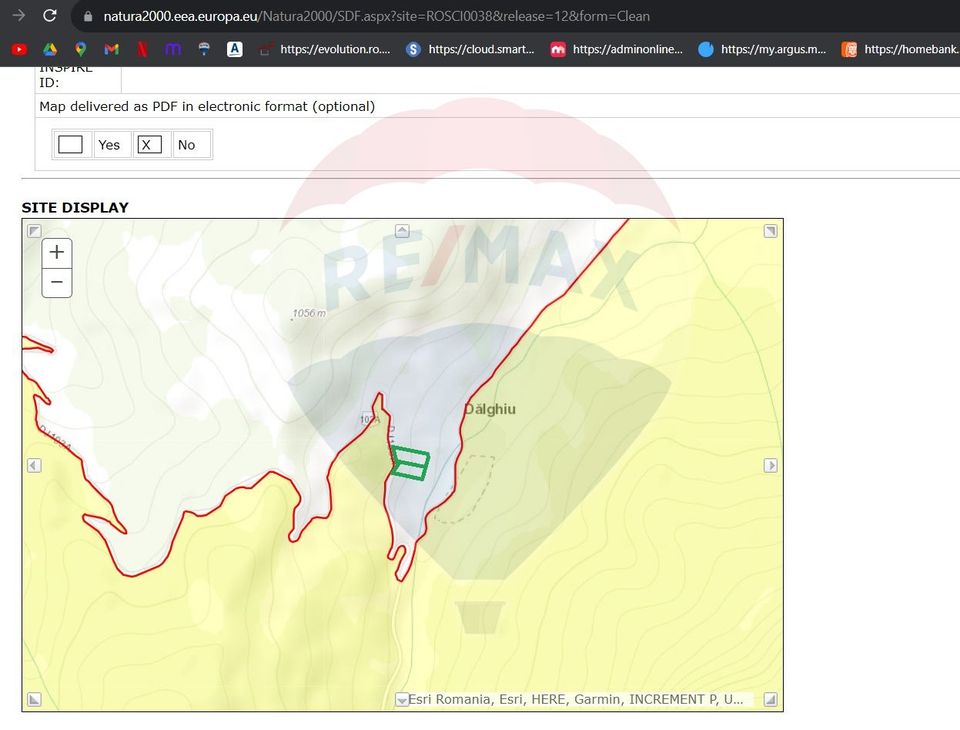The width and height of the screenshot is (960, 730).
Task: Click the site security lock icon
Action: [x=88, y=15]
